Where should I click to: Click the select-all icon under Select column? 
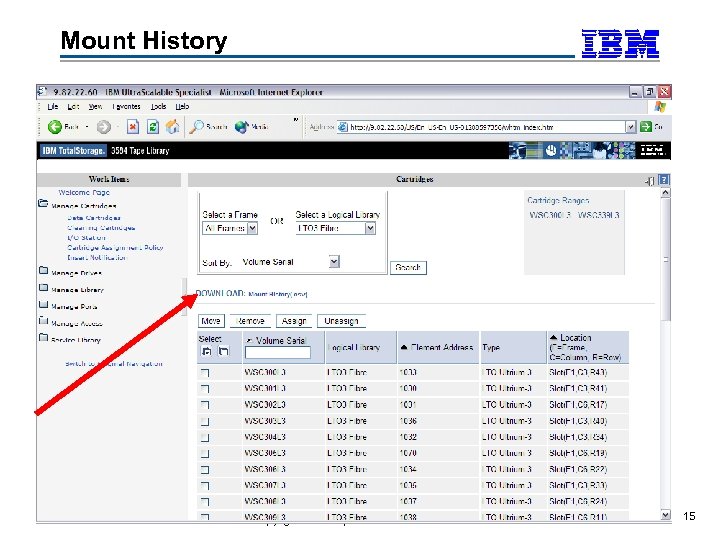(207, 352)
